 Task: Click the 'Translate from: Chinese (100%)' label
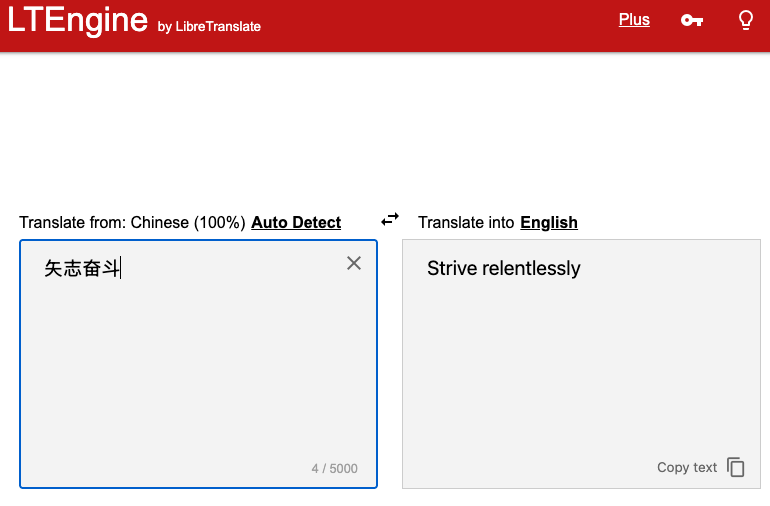click(132, 222)
